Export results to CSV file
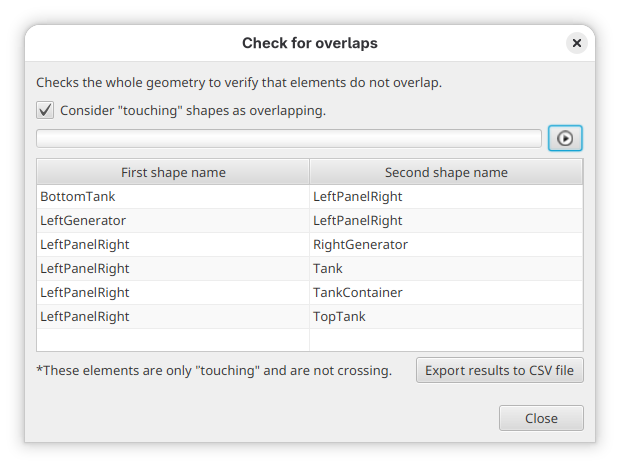The width and height of the screenshot is (620, 467). 499,370
